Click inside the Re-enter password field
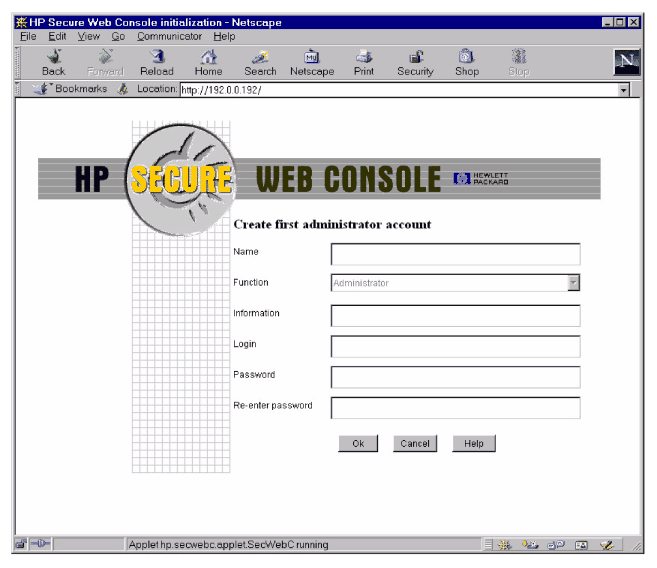The width and height of the screenshot is (657, 568). coord(455,408)
